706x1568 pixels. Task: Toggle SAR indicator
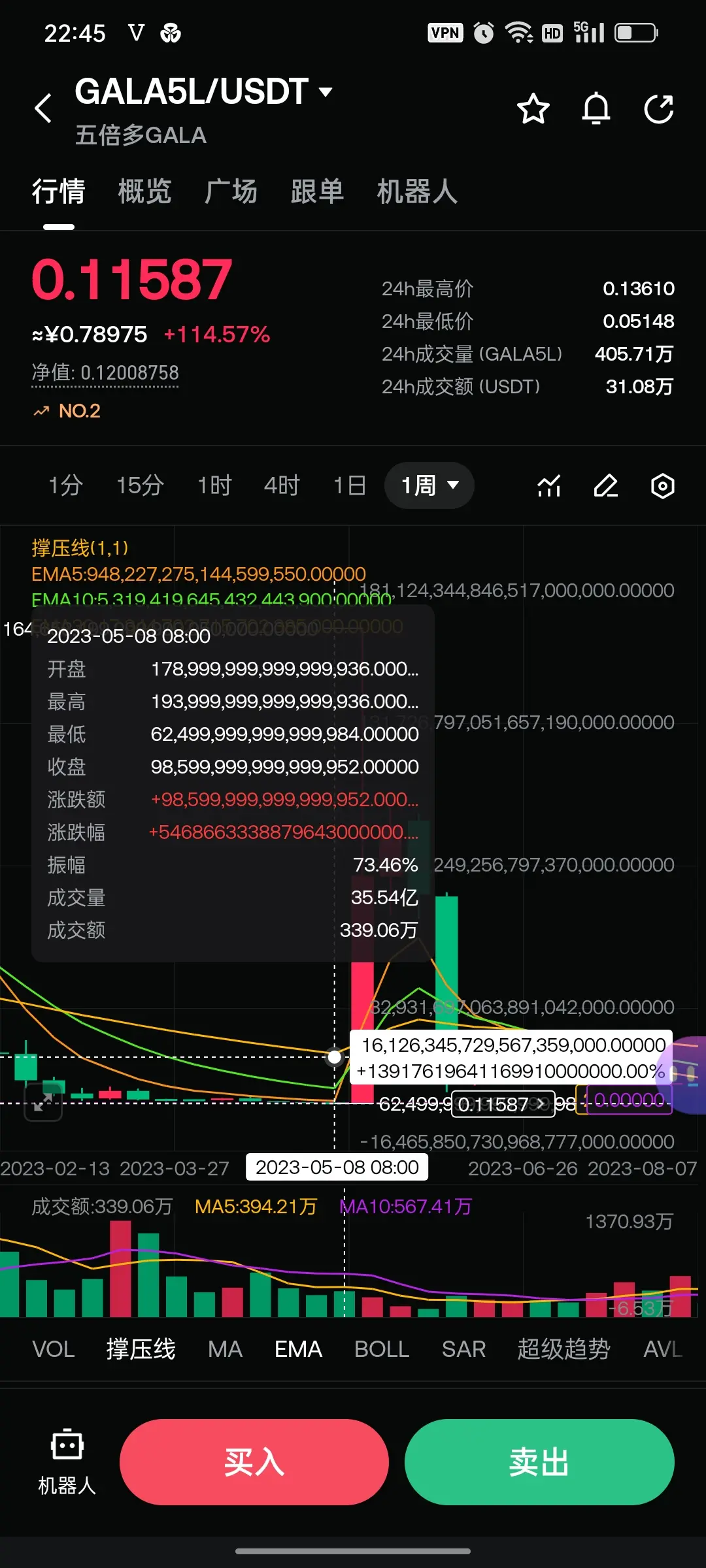pos(463,1349)
